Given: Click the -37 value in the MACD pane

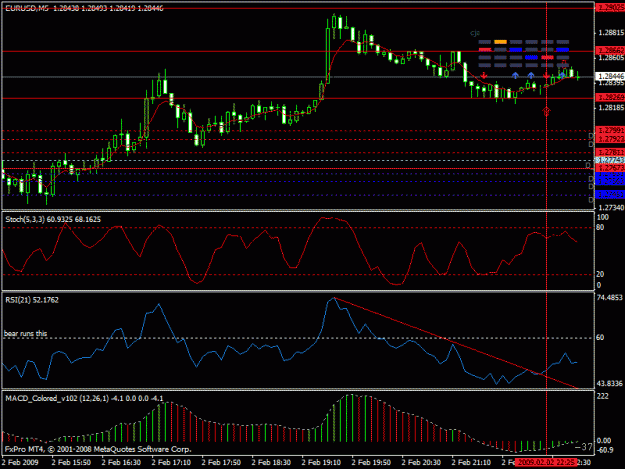Looking at the screenshot, I should coord(584,447).
